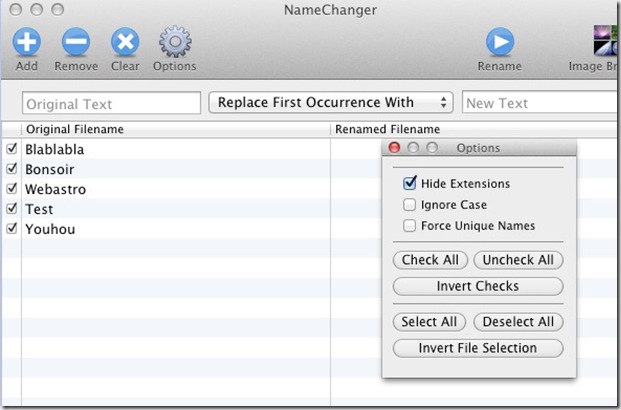Focus the Original Text input field

point(112,103)
